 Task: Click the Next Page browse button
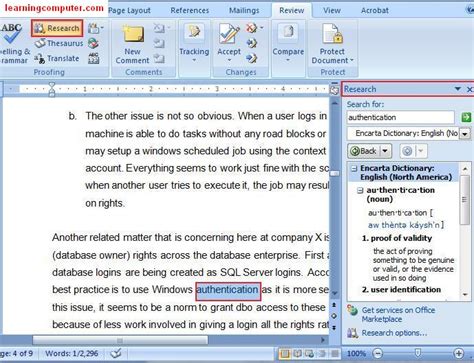tap(334, 328)
